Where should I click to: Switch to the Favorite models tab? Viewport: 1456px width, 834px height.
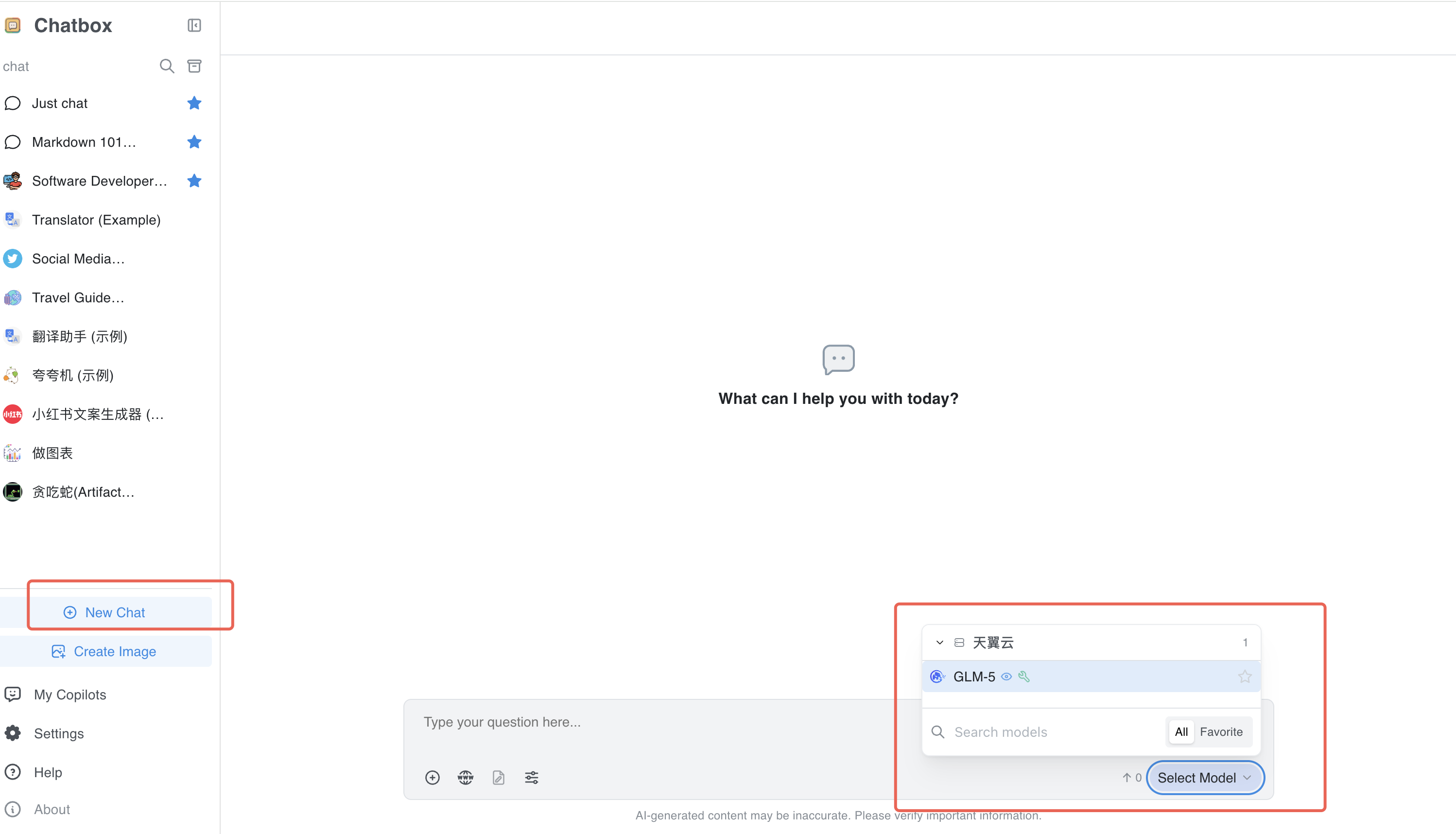pyautogui.click(x=1221, y=731)
